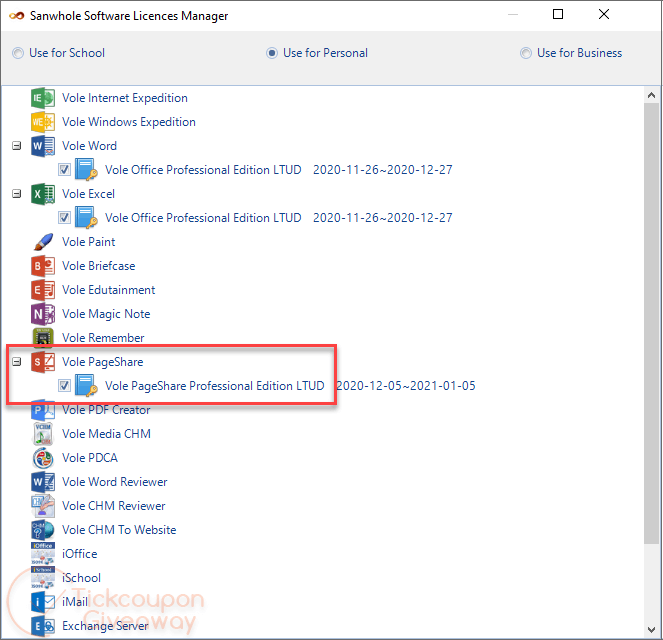
Task: Click licence key icon under Vole Excel
Action: tap(86, 218)
